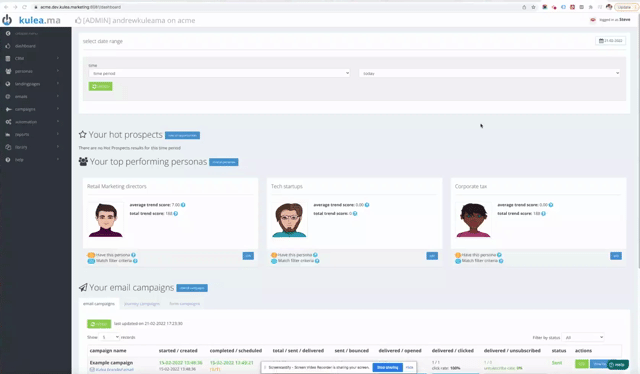Viewport: 640px width, 374px height.
Task: Sort by started / created column header
Action: click(178, 351)
